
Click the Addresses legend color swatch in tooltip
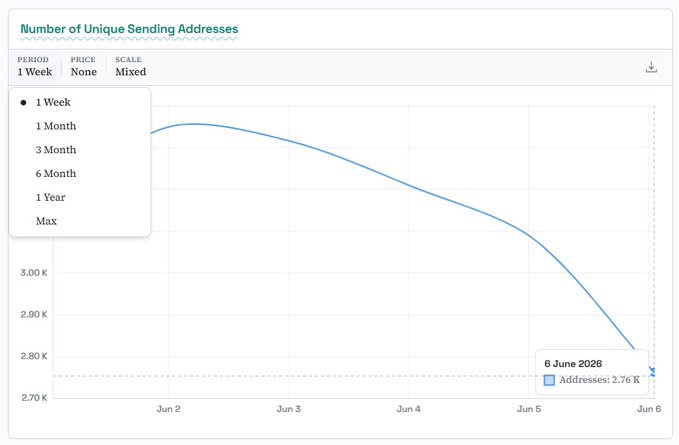tap(549, 380)
